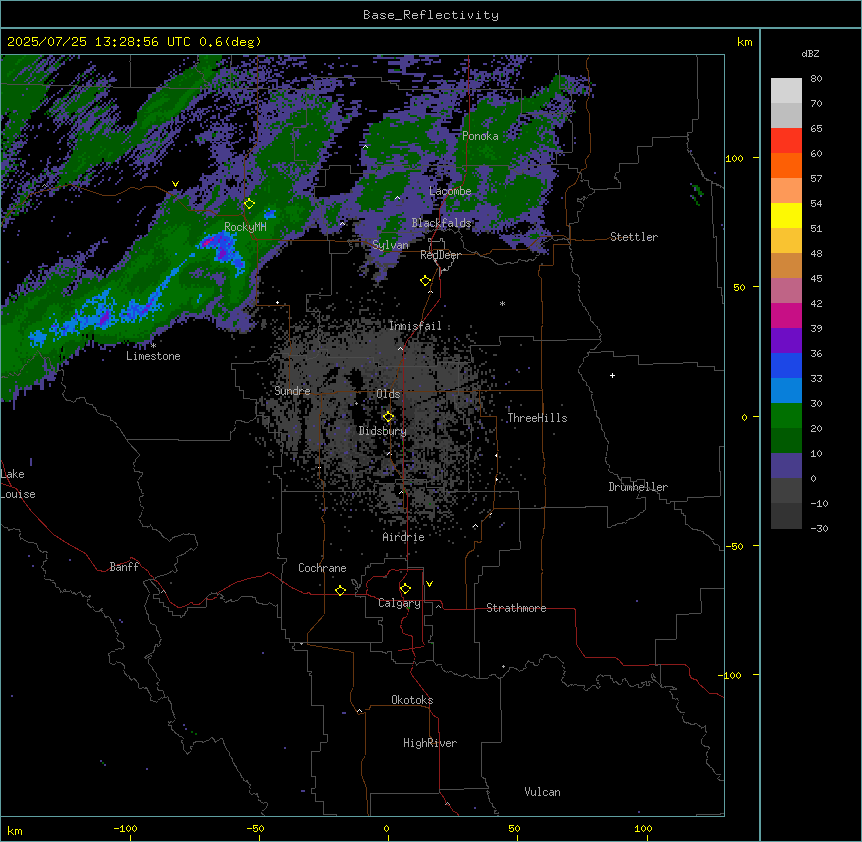Click the Cochrane town label
Screen dimensions: 862x842
[x=322, y=568]
